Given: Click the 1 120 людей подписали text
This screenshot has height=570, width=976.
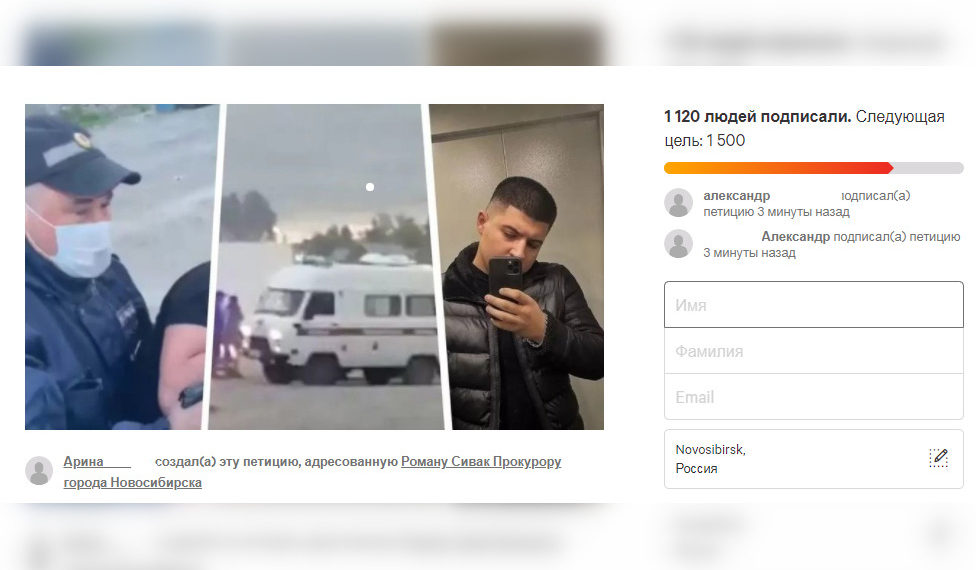Looking at the screenshot, I should point(758,116).
